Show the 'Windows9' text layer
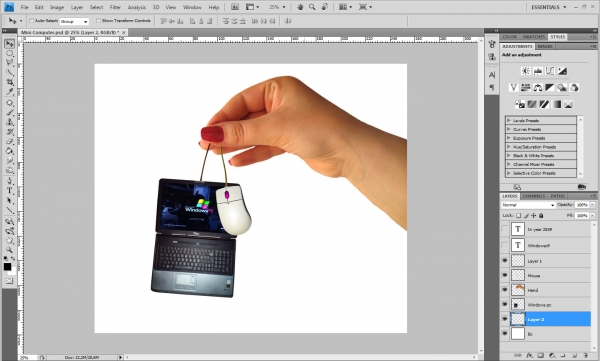The width and height of the screenshot is (600, 361). pyautogui.click(x=505, y=245)
